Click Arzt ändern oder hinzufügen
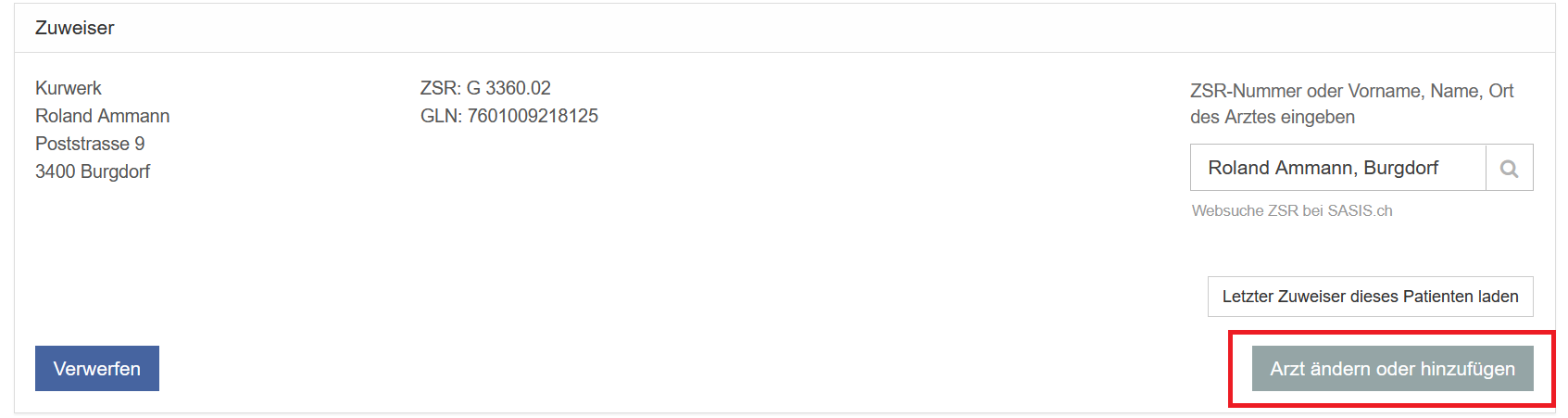 1392,369
